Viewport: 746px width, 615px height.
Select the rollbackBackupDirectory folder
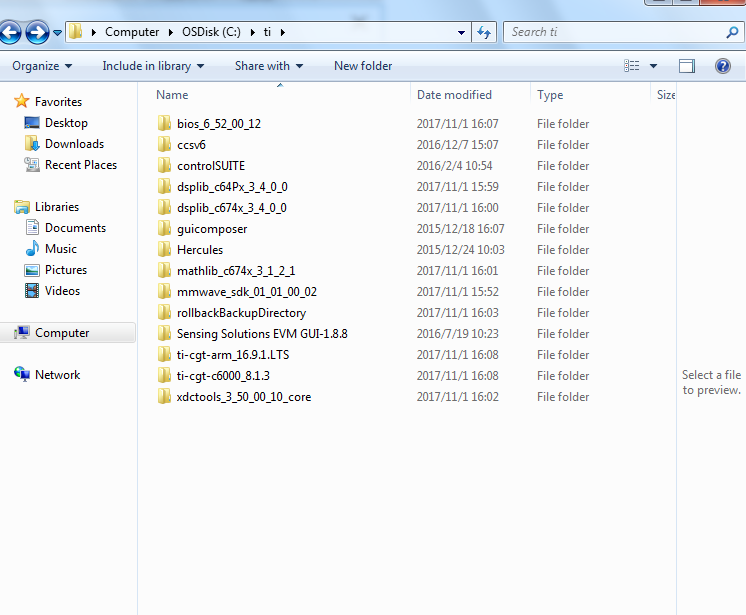(x=241, y=312)
